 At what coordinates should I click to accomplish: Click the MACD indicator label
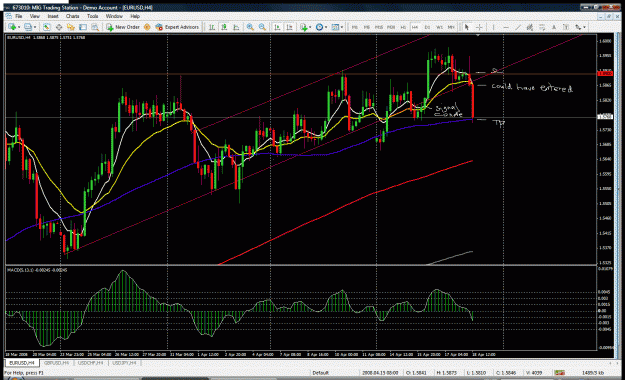[x=37, y=270]
